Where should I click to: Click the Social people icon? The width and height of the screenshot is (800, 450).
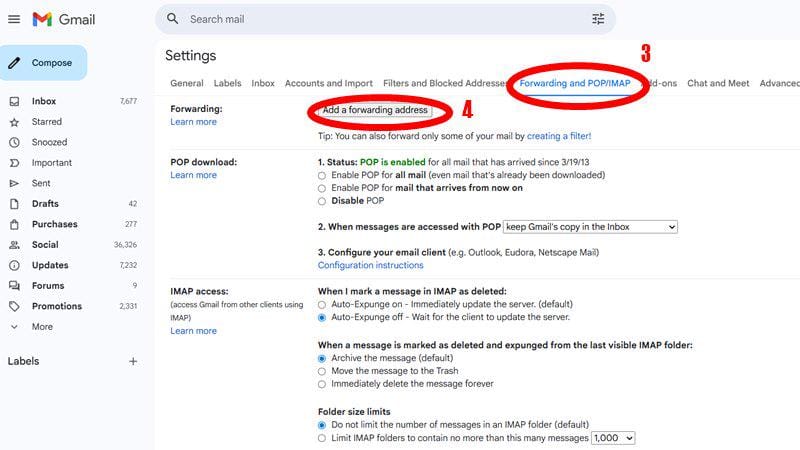(x=14, y=245)
